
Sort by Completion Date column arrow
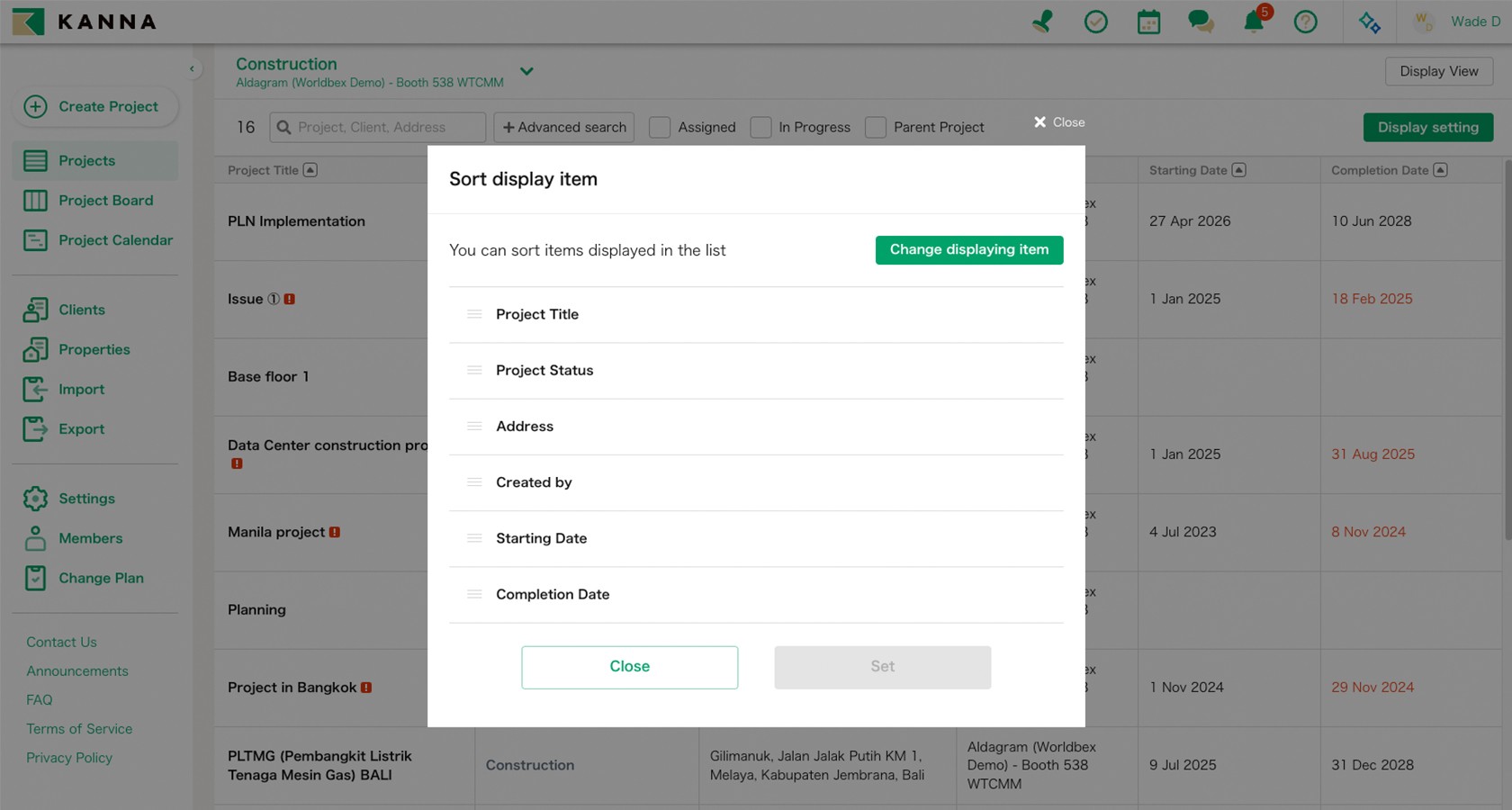tap(1441, 170)
